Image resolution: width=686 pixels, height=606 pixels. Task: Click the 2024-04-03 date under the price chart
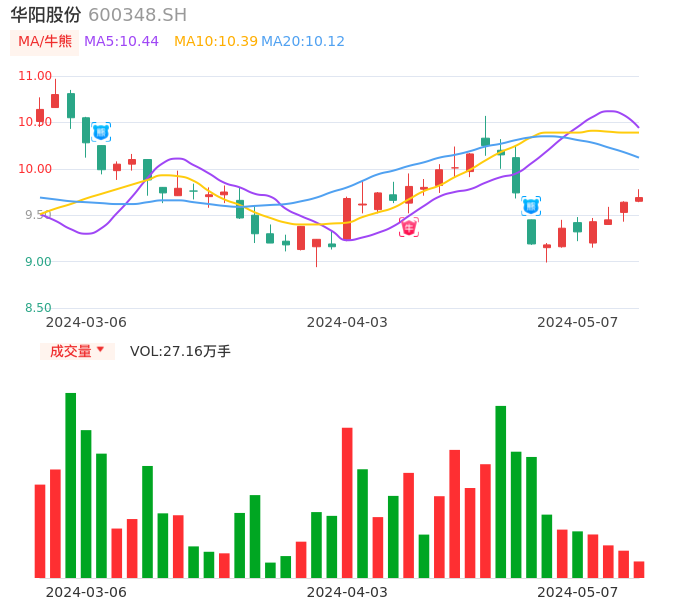click(347, 322)
